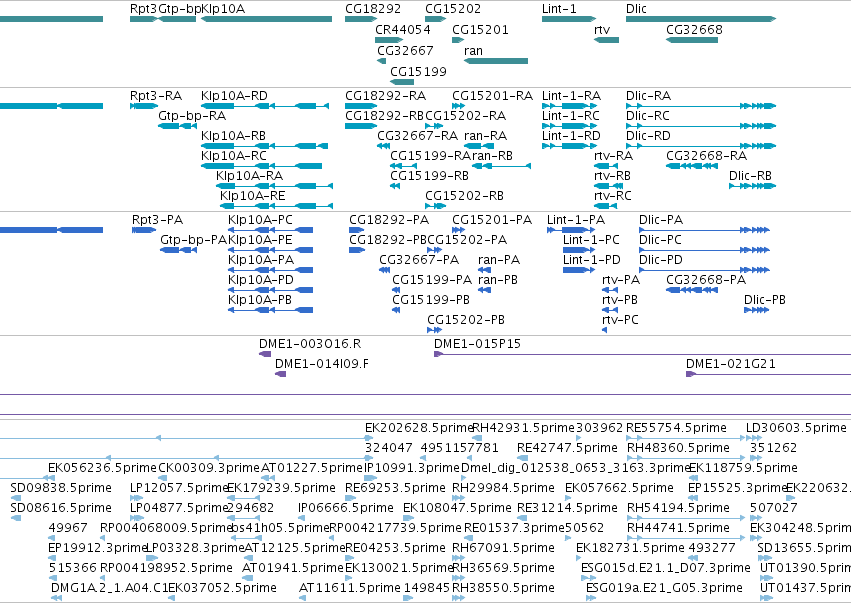The image size is (851, 603).
Task: Select transcript Klp10A-RA
Action: pos(274,186)
